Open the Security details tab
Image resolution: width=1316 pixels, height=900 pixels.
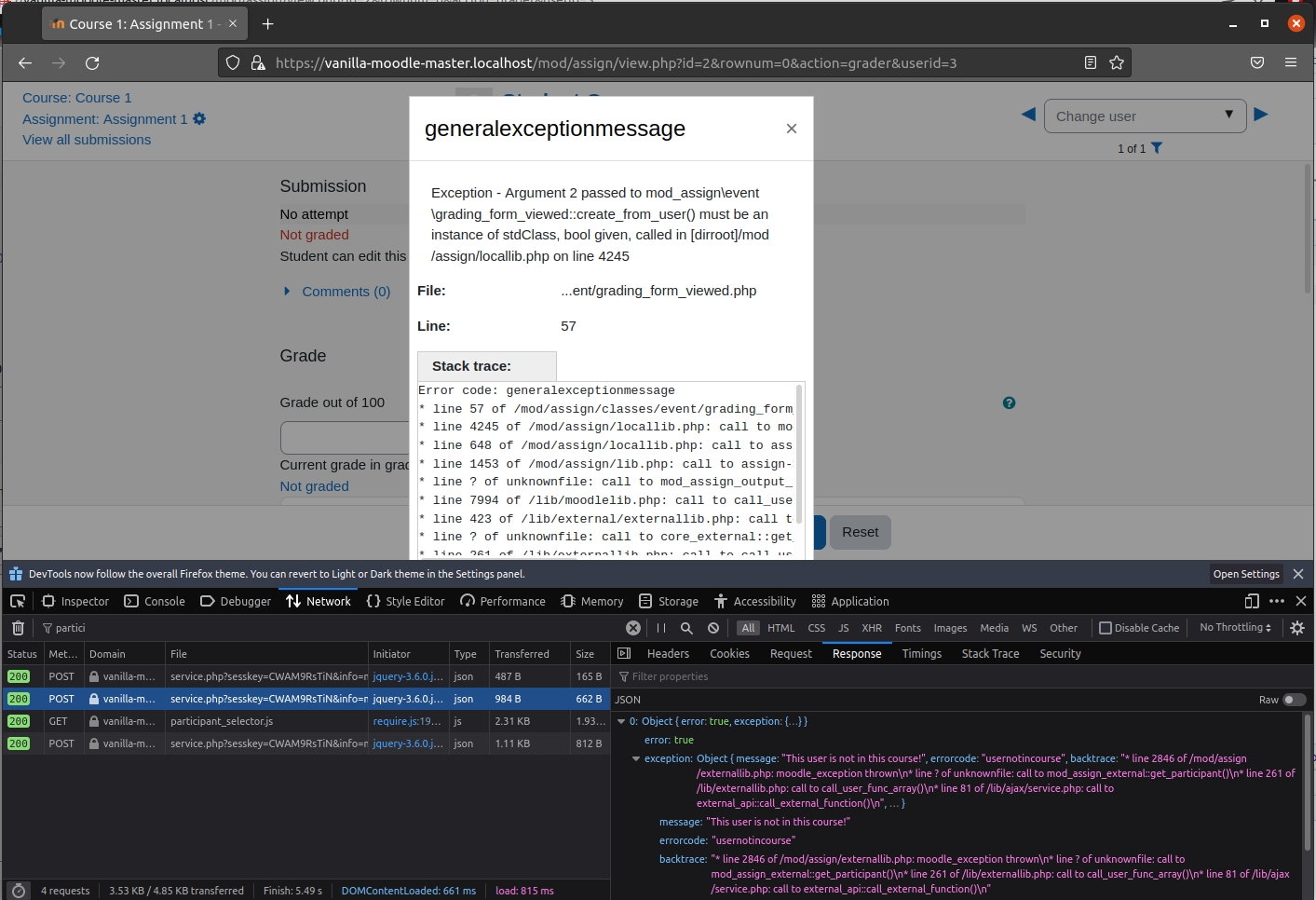1060,654
